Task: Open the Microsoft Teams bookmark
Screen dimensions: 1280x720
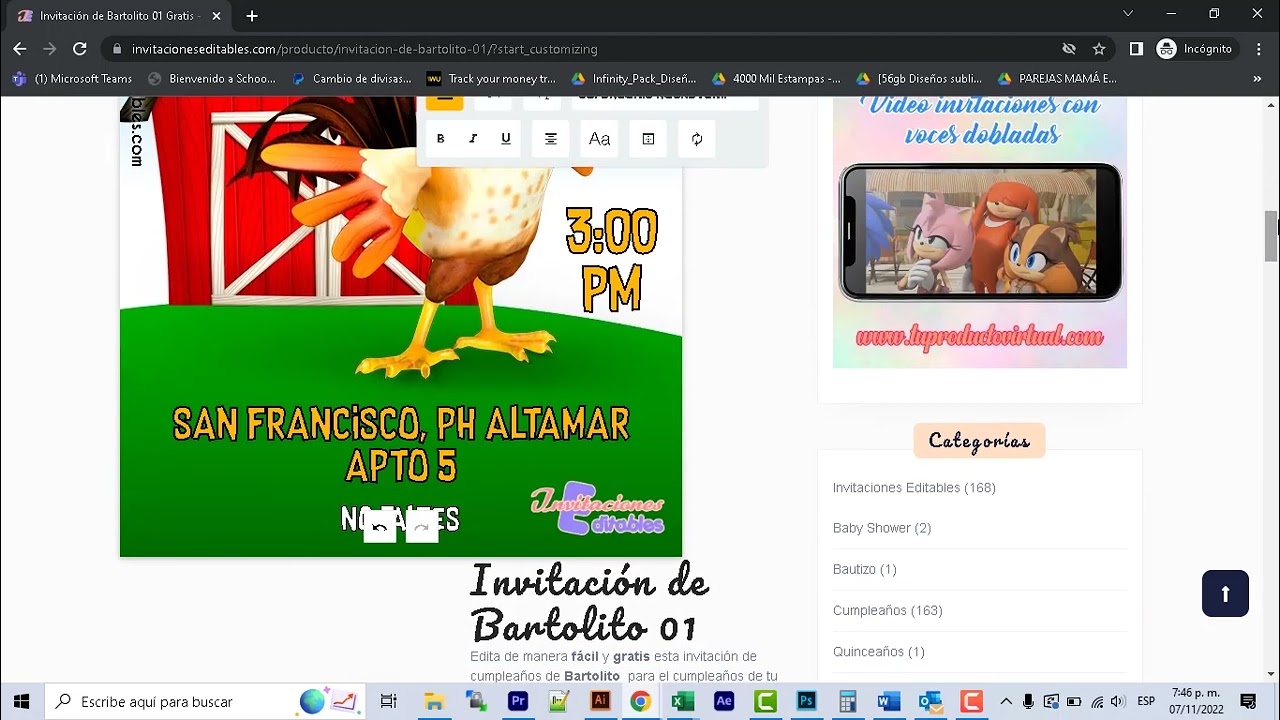Action: tap(72, 78)
